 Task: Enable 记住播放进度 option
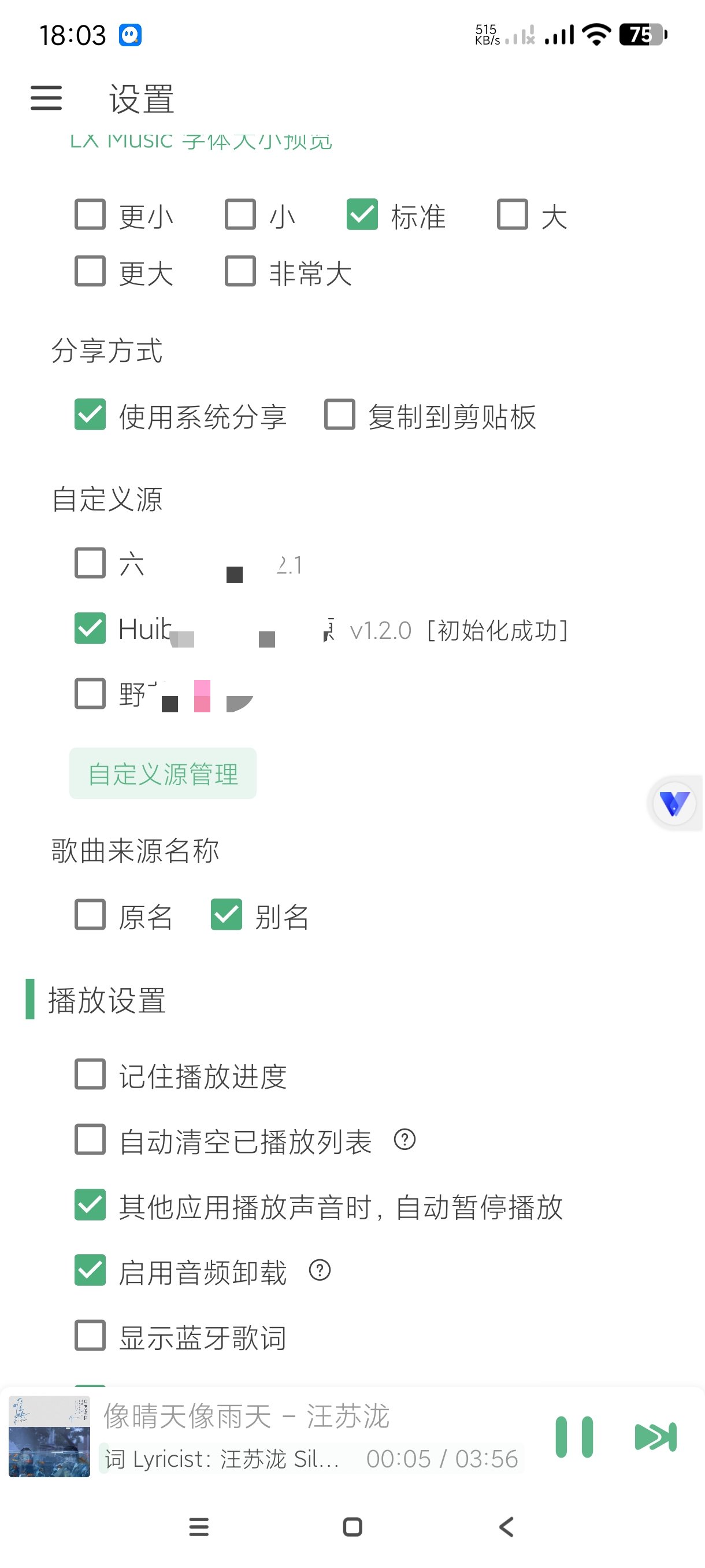pos(90,1074)
